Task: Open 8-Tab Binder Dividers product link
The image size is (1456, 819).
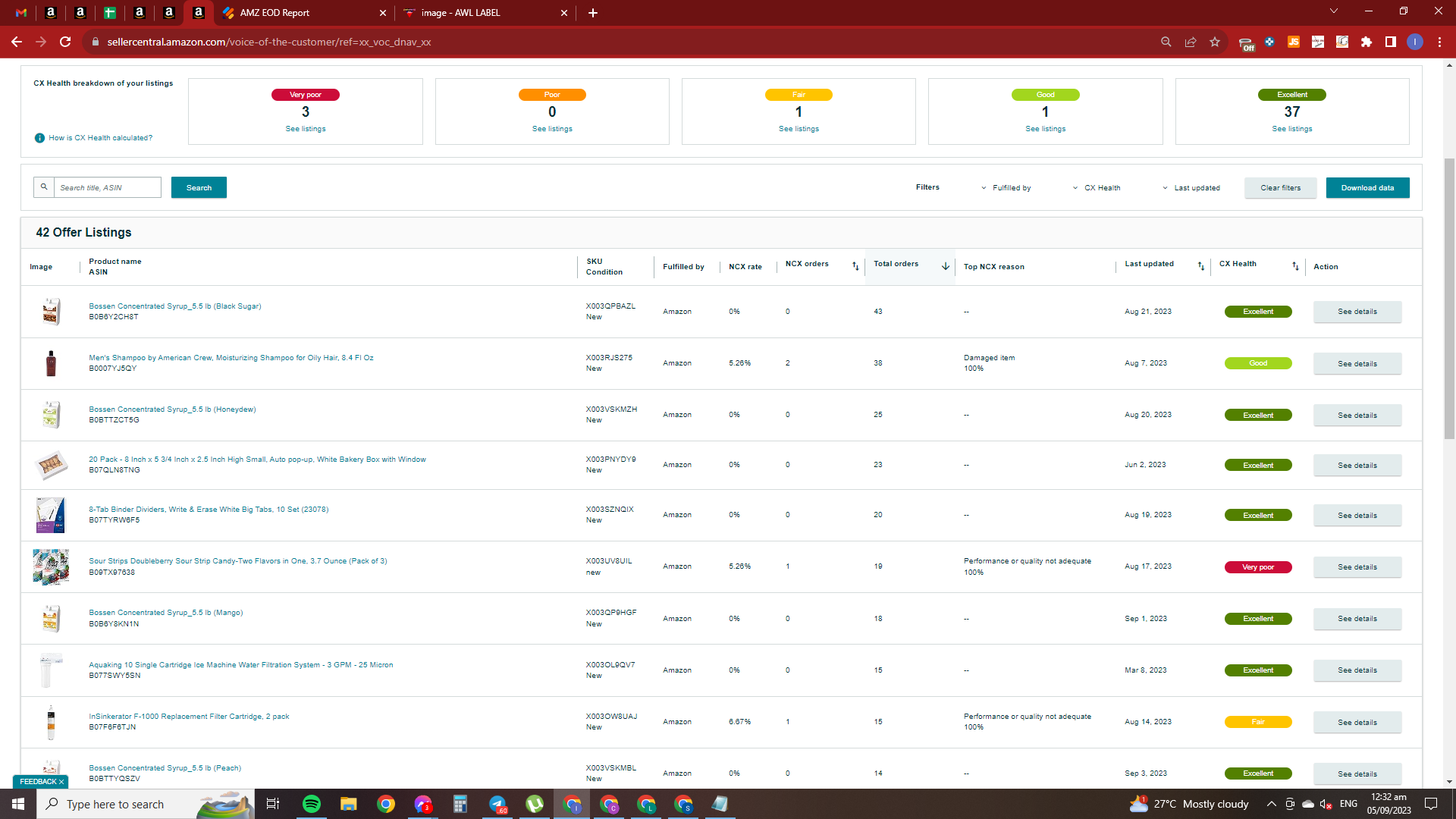Action: [209, 510]
